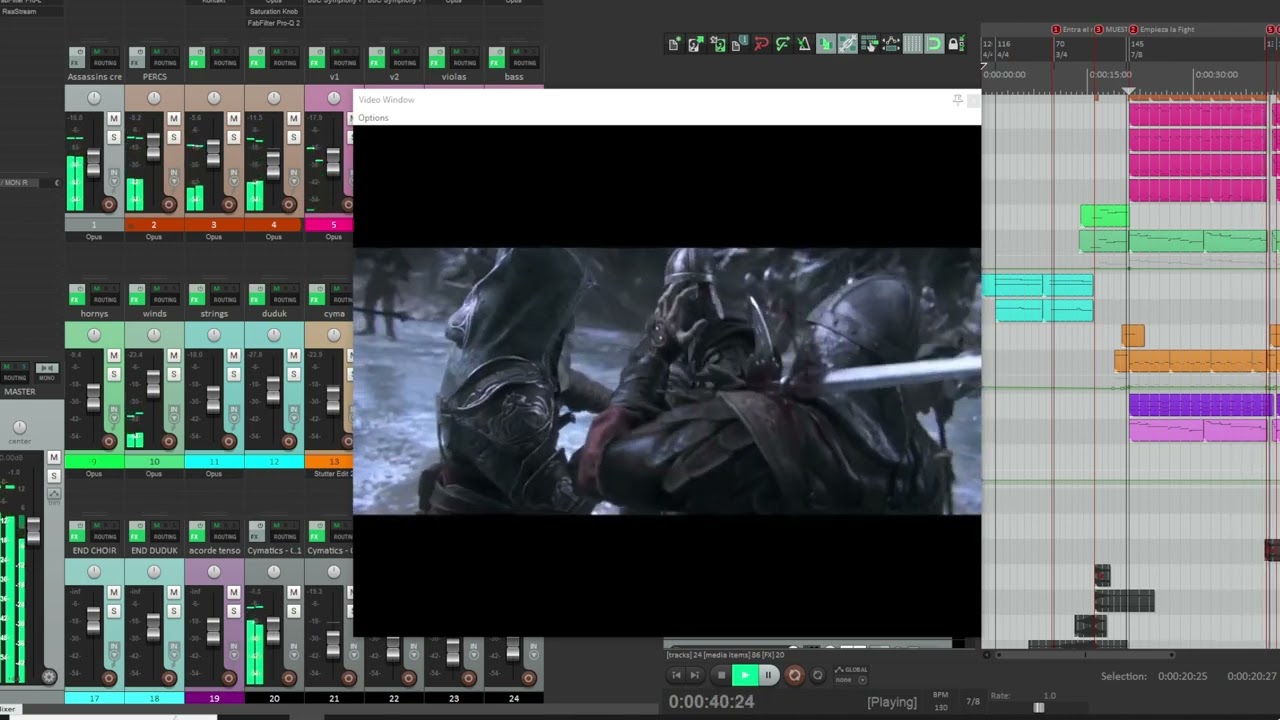This screenshot has height=720, width=1280.
Task: Click the New project toolbar icon
Action: coord(673,44)
